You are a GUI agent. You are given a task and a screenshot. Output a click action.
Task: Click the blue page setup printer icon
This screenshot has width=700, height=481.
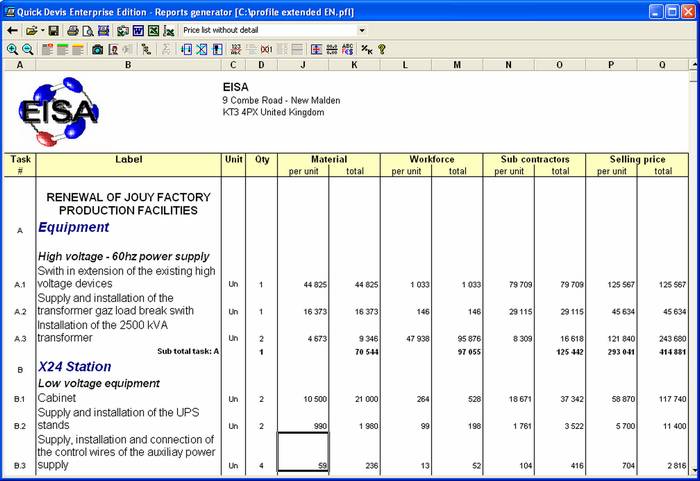[x=104, y=31]
